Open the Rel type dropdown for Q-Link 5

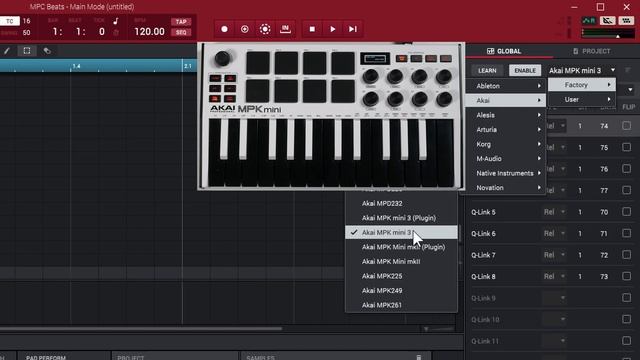coord(554,212)
